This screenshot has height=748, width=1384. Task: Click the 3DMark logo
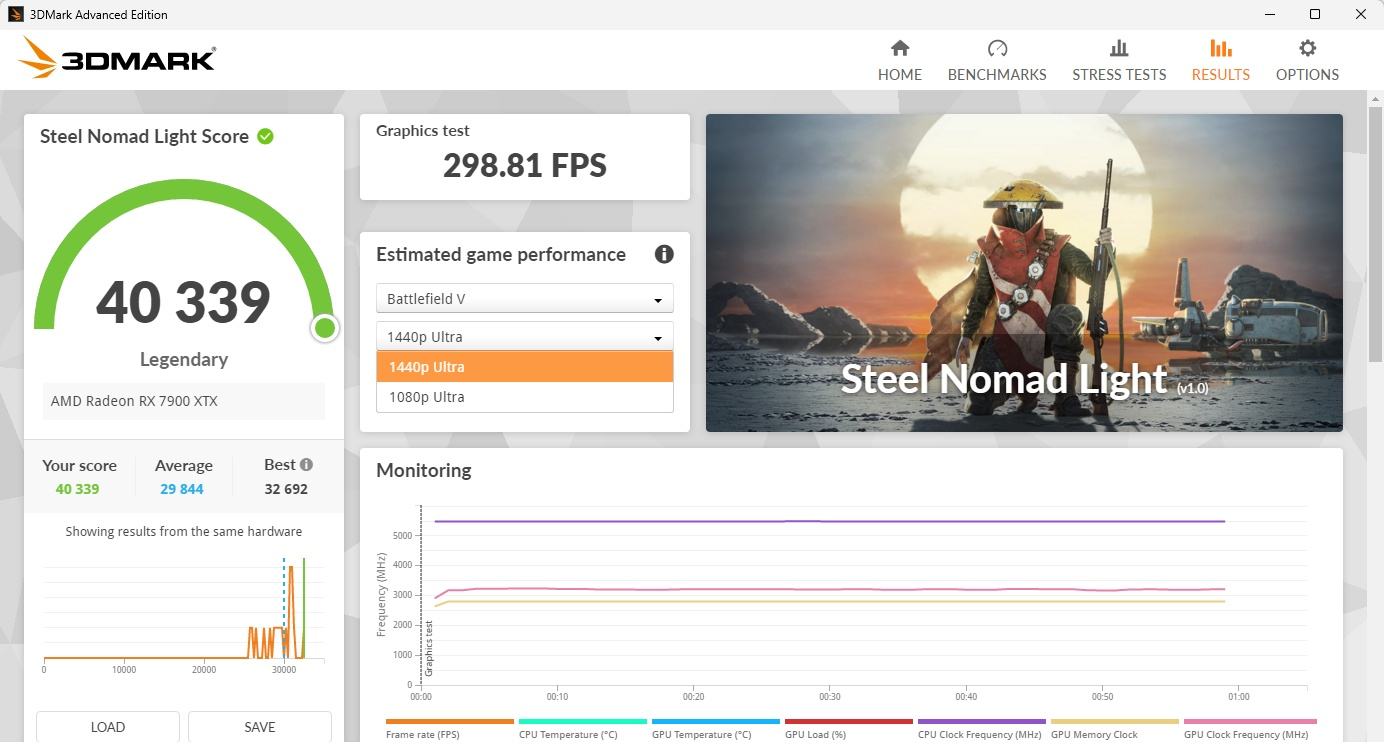(117, 58)
